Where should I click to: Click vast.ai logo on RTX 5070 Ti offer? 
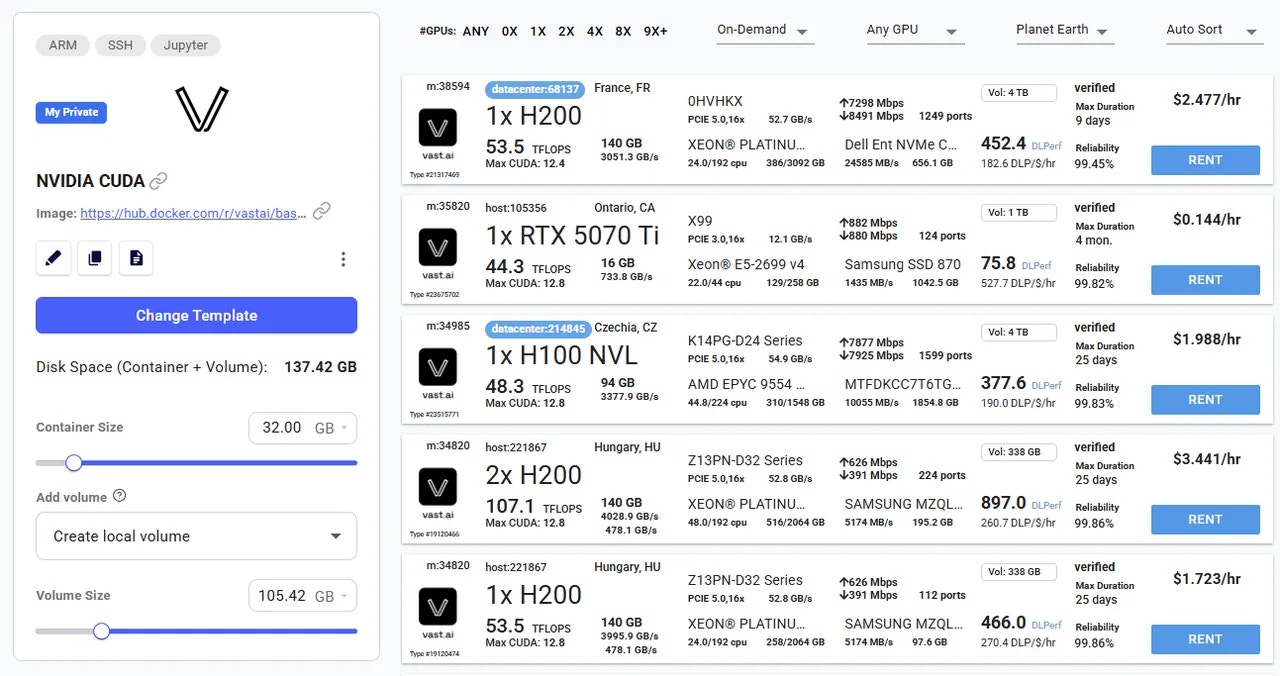pos(438,248)
